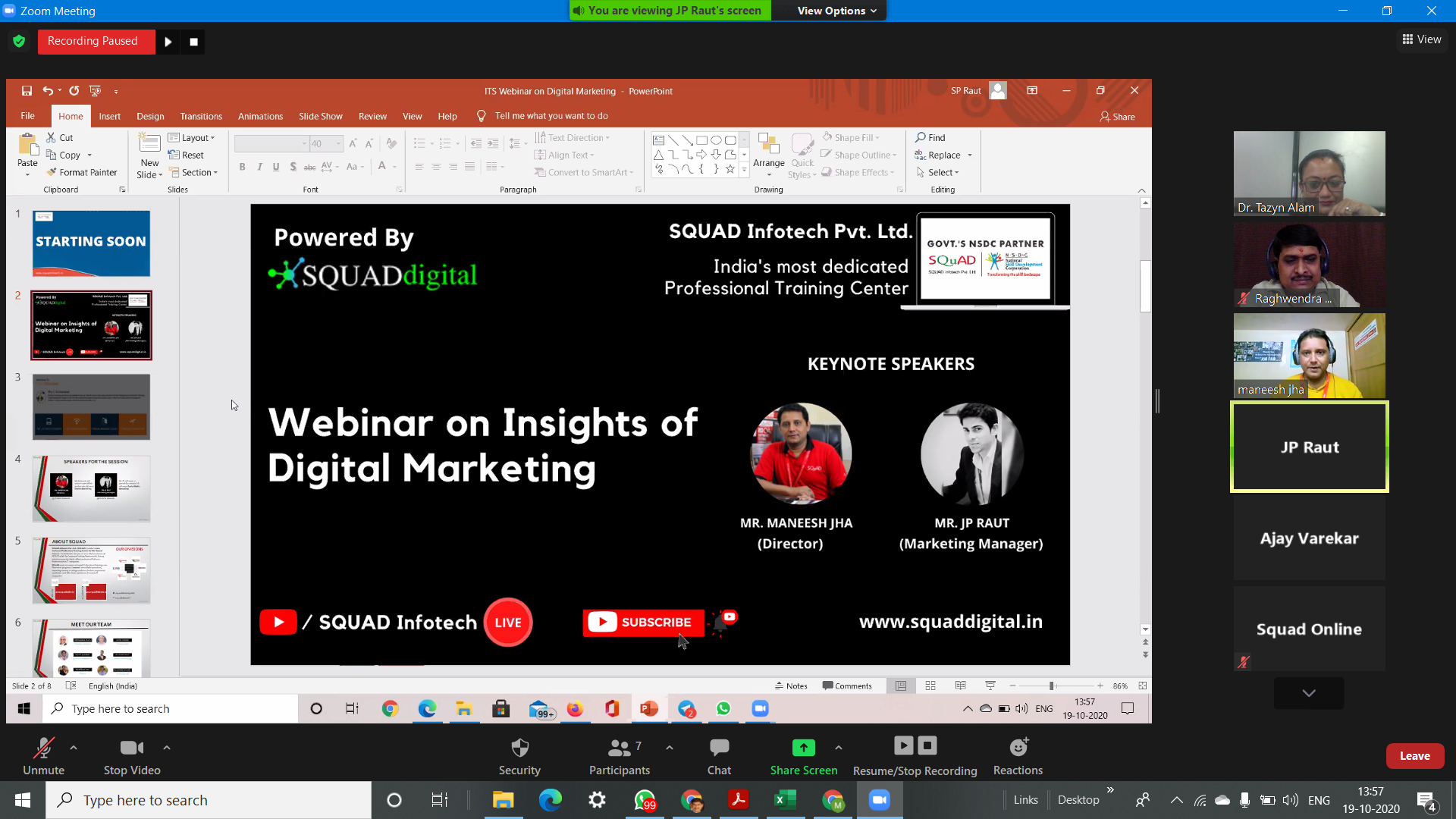The height and width of the screenshot is (819, 1456).
Task: Switch to the Insert ribbon tab
Action: 109,116
